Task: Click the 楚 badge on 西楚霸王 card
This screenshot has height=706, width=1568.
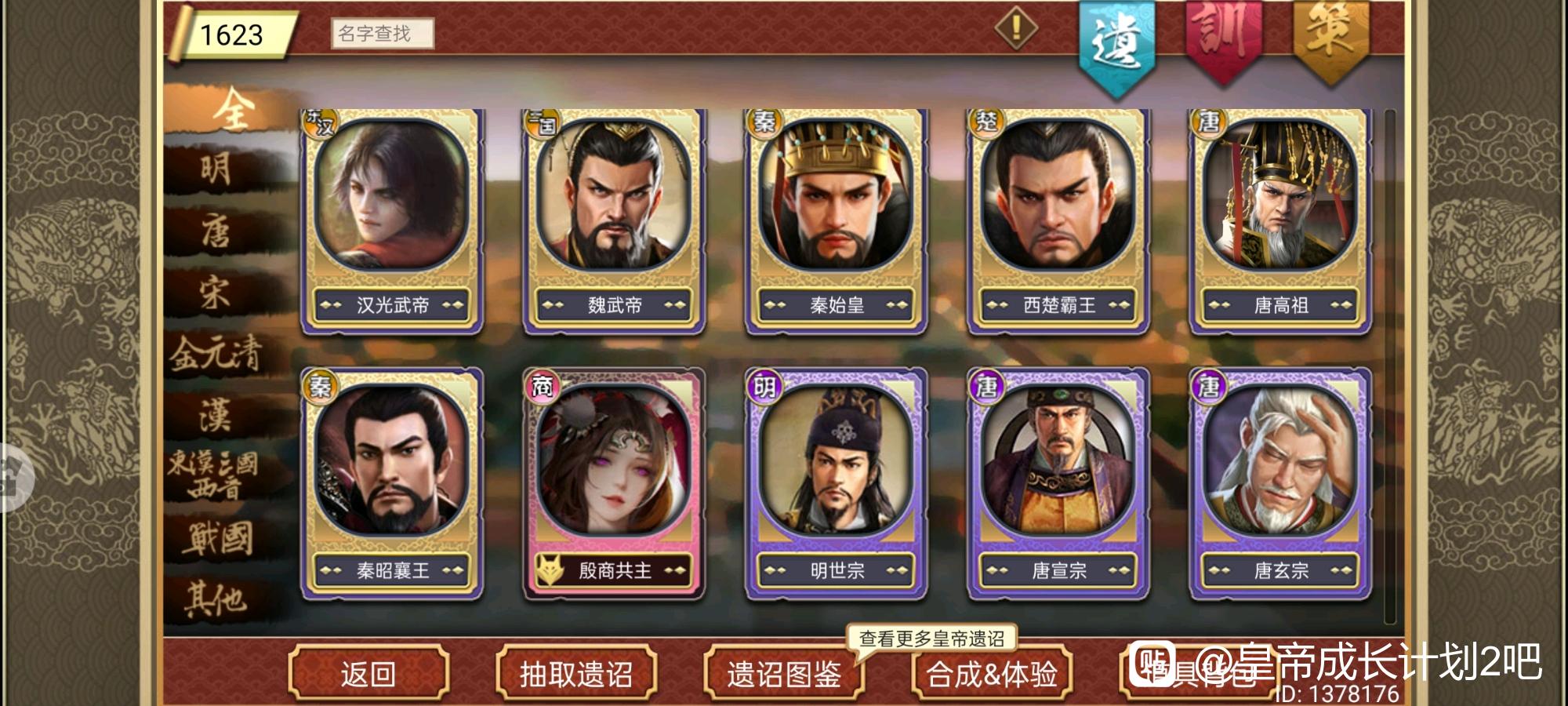Action: click(986, 122)
